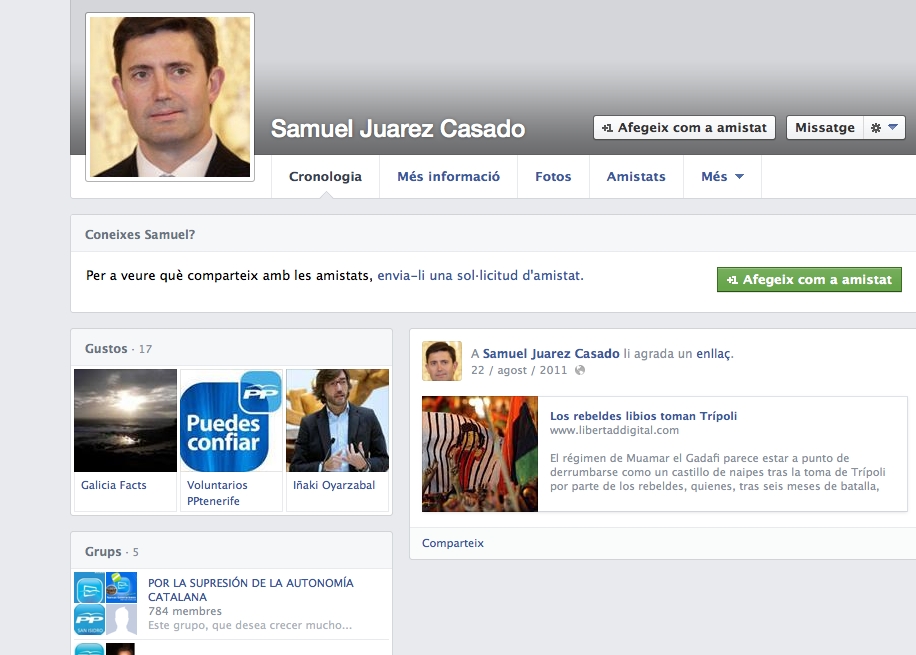Screen dimensions: 916x655
Task: Switch to Més informació tab
Action: pos(448,177)
